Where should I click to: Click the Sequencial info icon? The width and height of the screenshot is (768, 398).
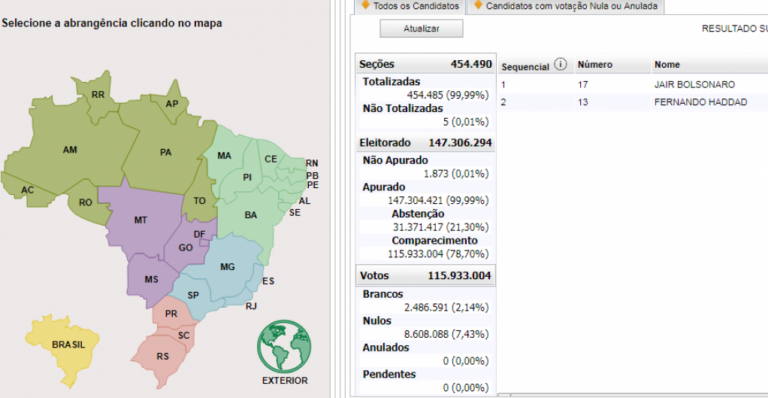560,65
